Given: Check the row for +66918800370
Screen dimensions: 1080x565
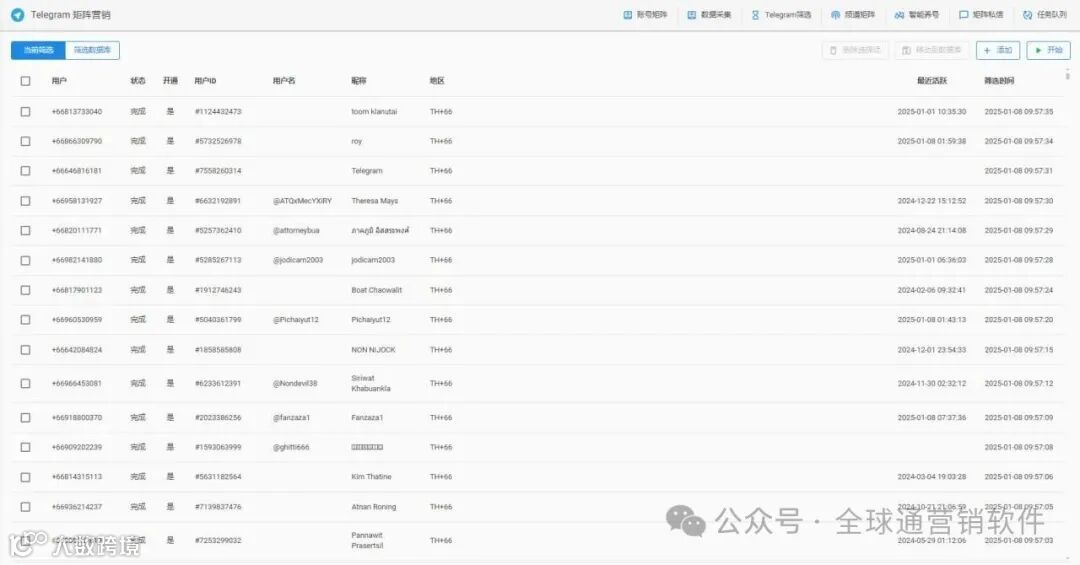Looking at the screenshot, I should click(x=25, y=418).
